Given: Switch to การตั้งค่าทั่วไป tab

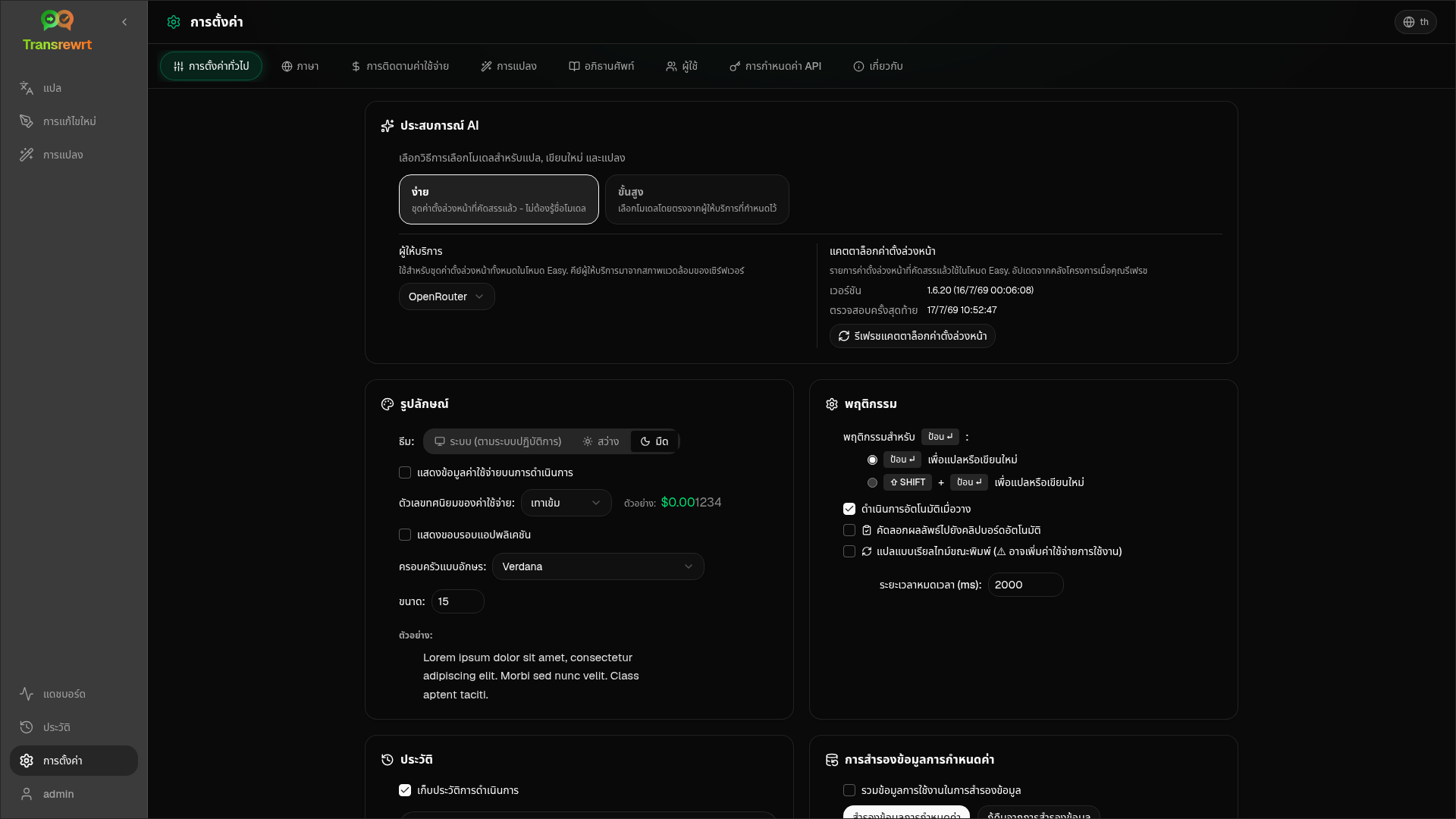Looking at the screenshot, I should click(211, 66).
